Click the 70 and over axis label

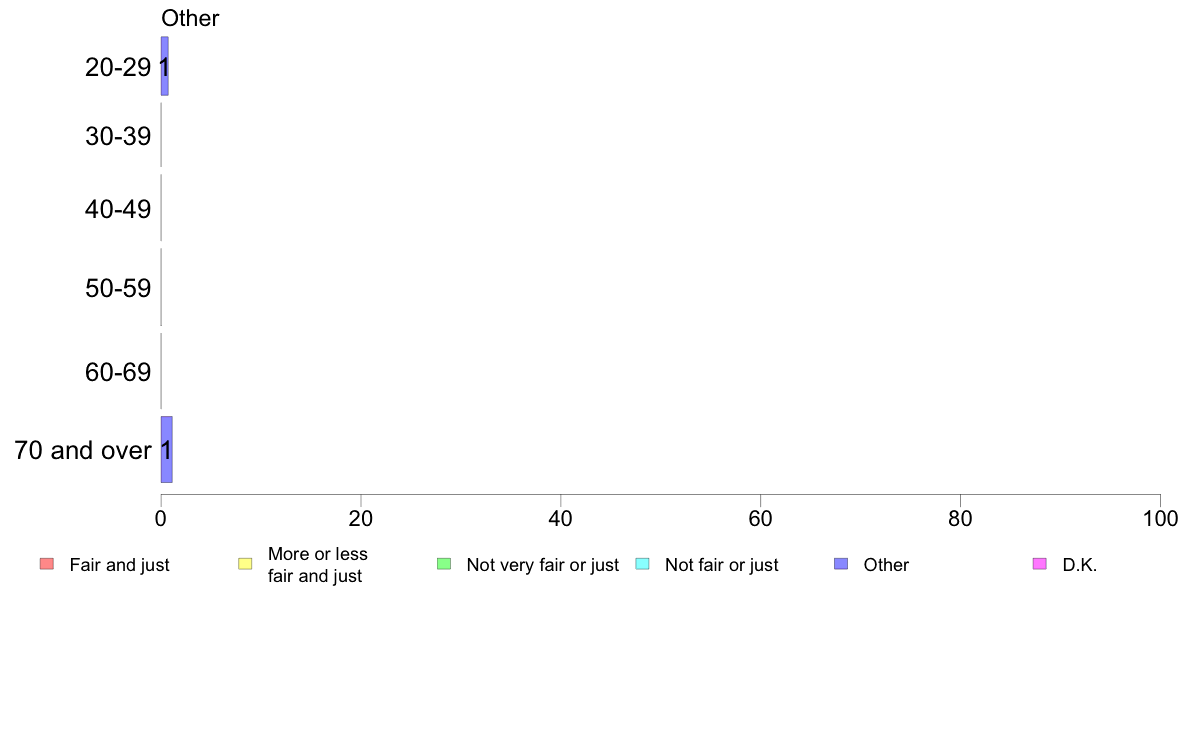[83, 450]
